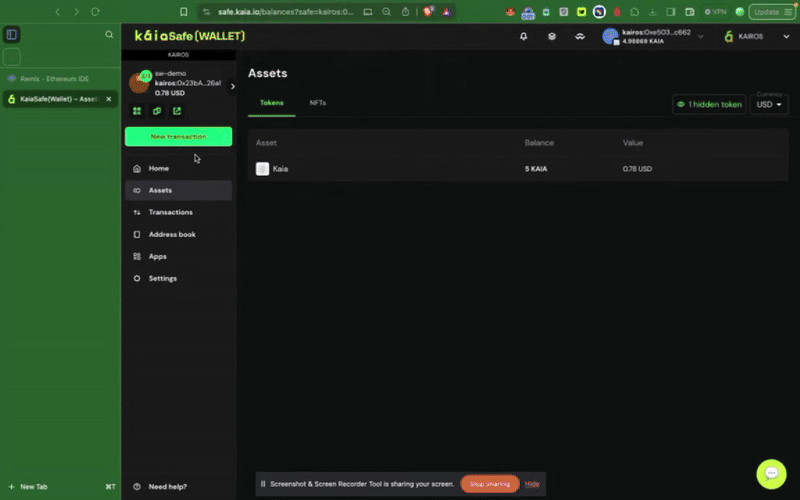Close the KaiaSafe(Wallet) tab
This screenshot has width=800, height=500.
[x=109, y=99]
